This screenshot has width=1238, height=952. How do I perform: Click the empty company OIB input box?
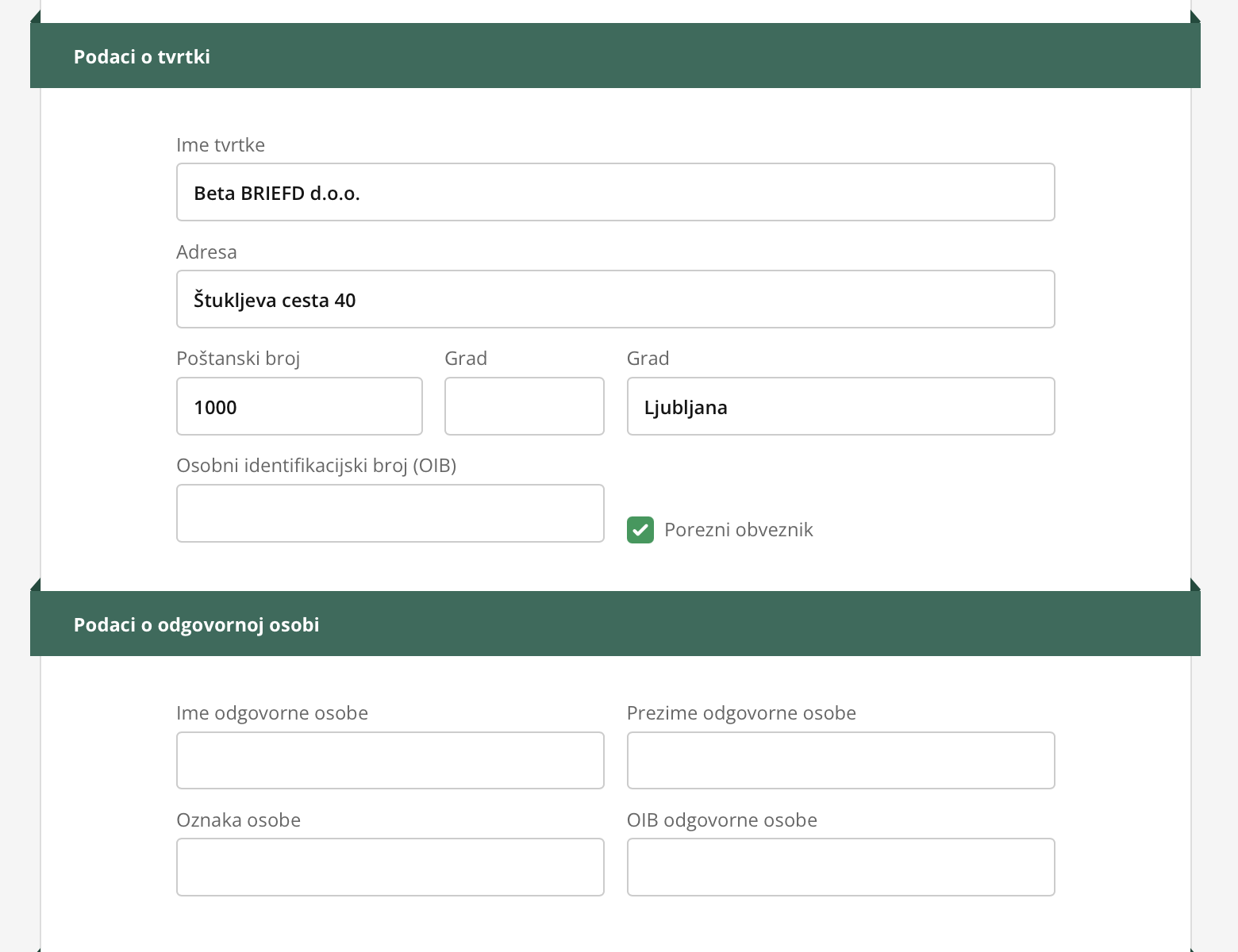click(x=390, y=513)
